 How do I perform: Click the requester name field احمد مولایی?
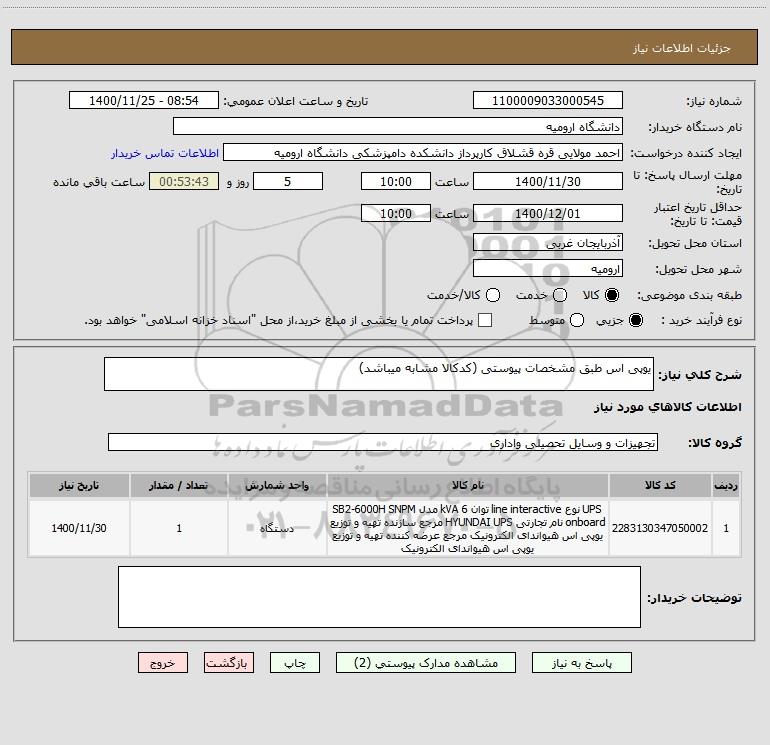(x=423, y=153)
